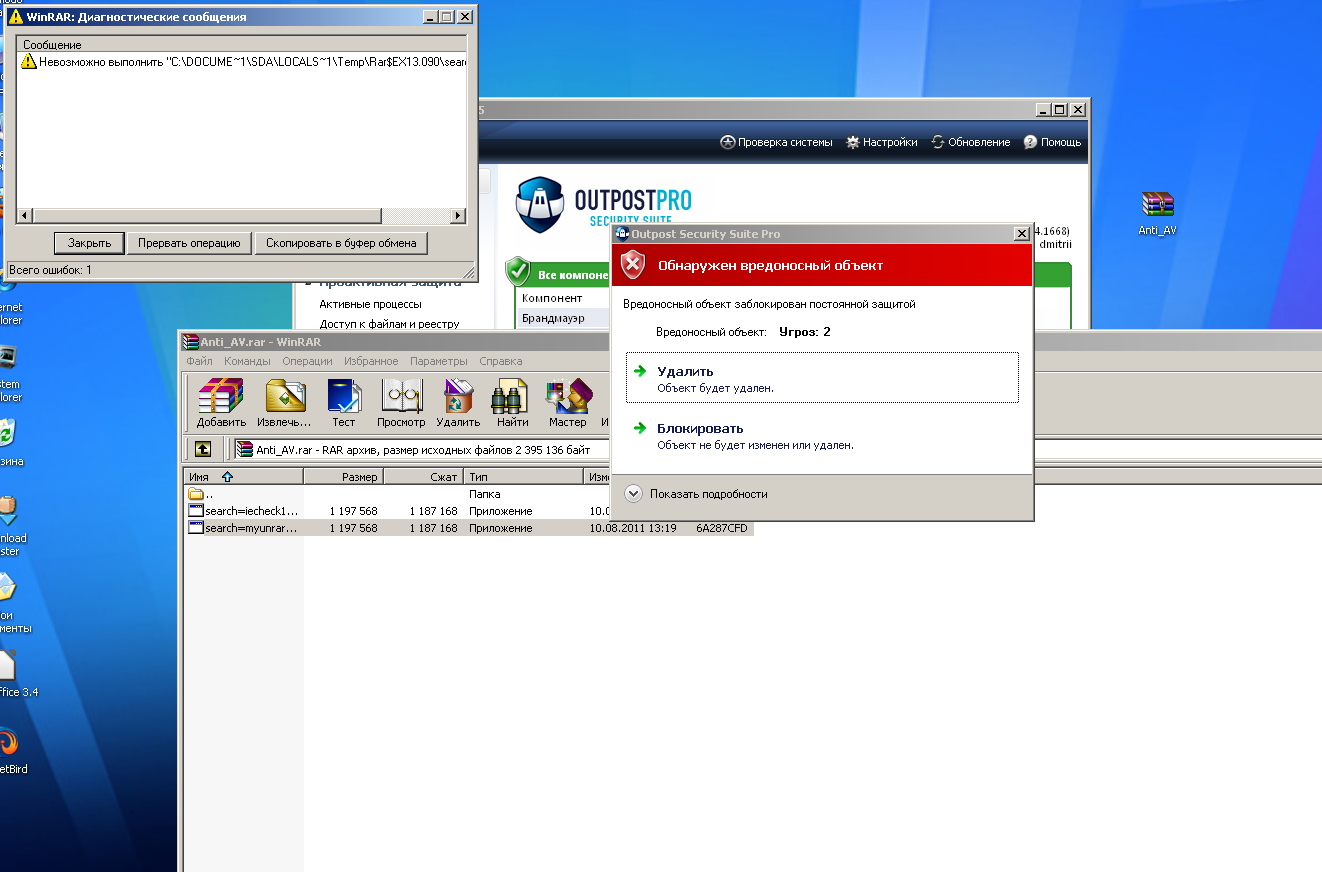The height and width of the screenshot is (872, 1322).
Task: Click Update (Обновление) in Outpost header
Action: tap(970, 142)
